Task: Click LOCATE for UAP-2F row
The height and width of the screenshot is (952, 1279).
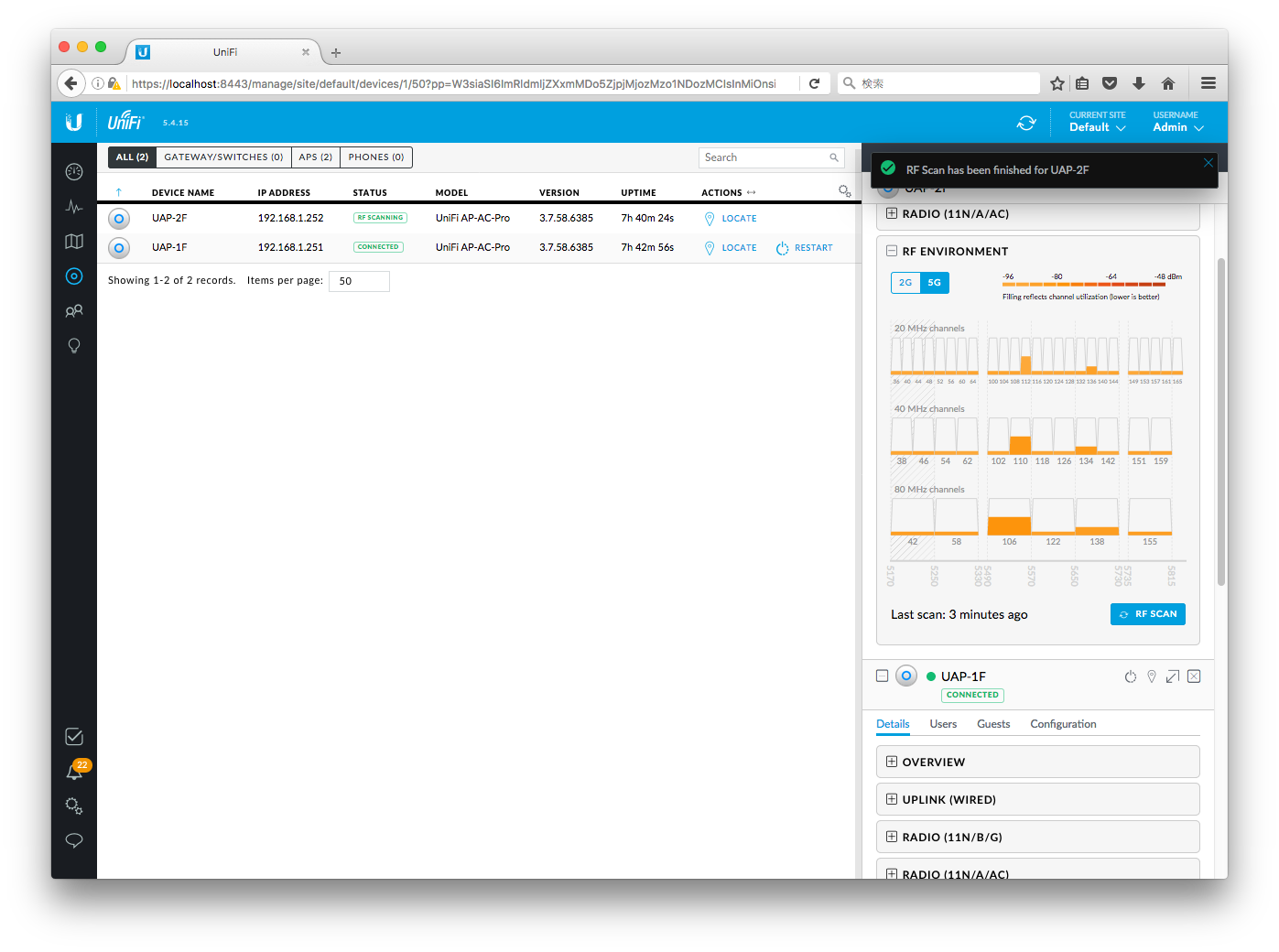Action: [731, 219]
